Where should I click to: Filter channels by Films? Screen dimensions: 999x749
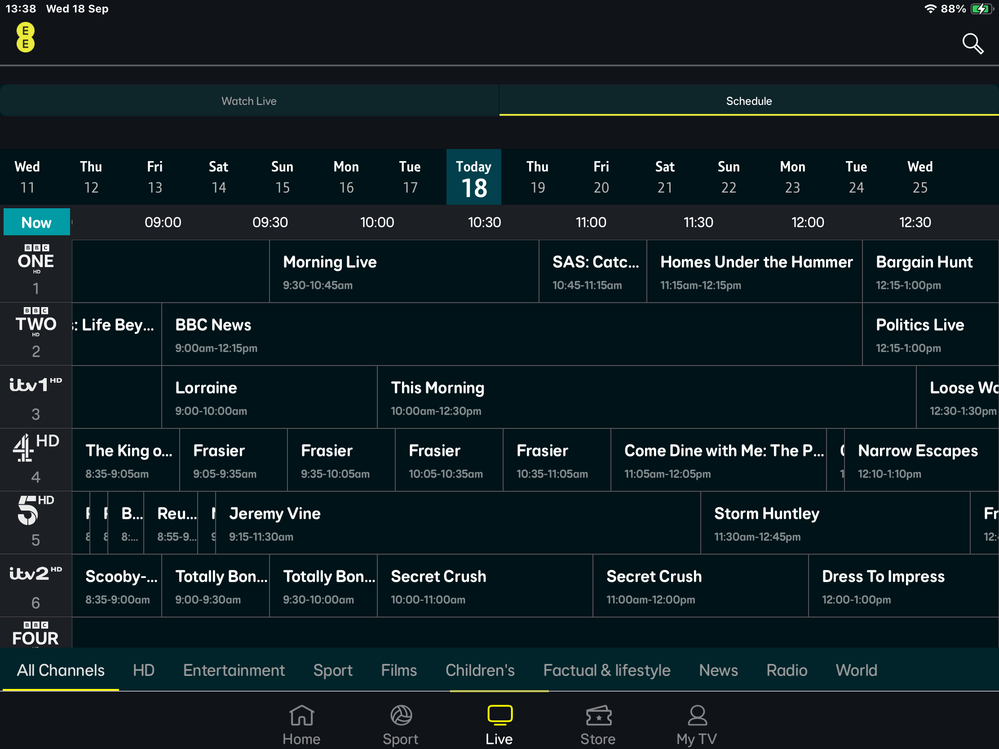point(399,670)
